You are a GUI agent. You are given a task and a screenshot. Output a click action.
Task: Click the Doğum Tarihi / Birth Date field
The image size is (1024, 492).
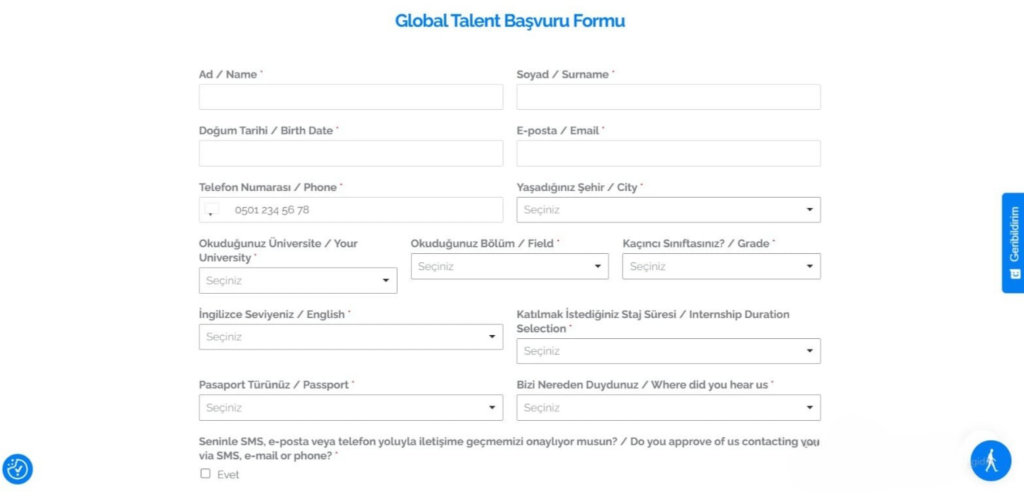pyautogui.click(x=351, y=153)
